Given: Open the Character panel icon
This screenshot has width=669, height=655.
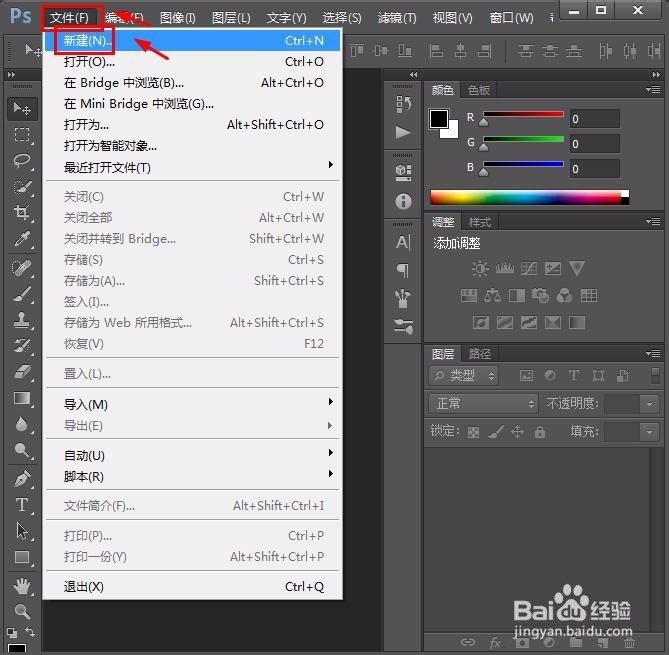Looking at the screenshot, I should (403, 242).
